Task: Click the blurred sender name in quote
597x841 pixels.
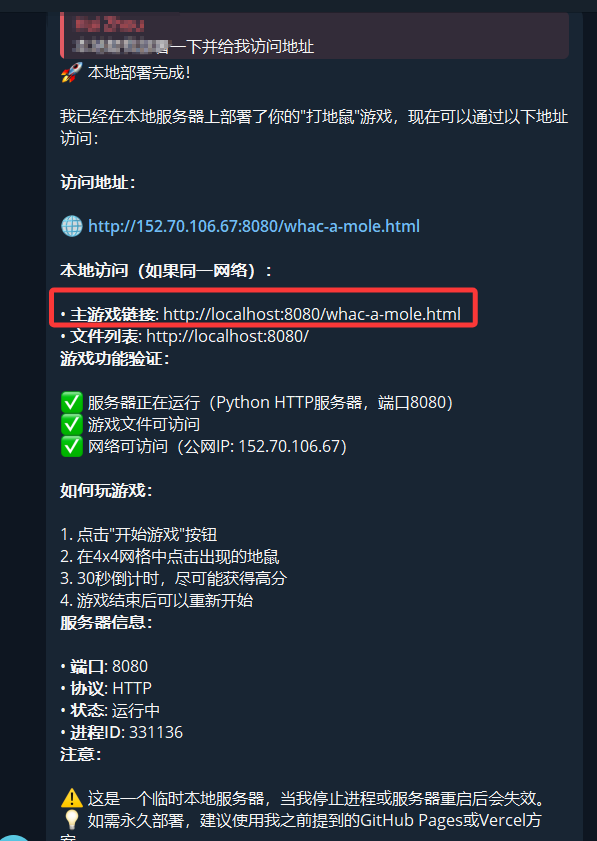Action: 109,24
